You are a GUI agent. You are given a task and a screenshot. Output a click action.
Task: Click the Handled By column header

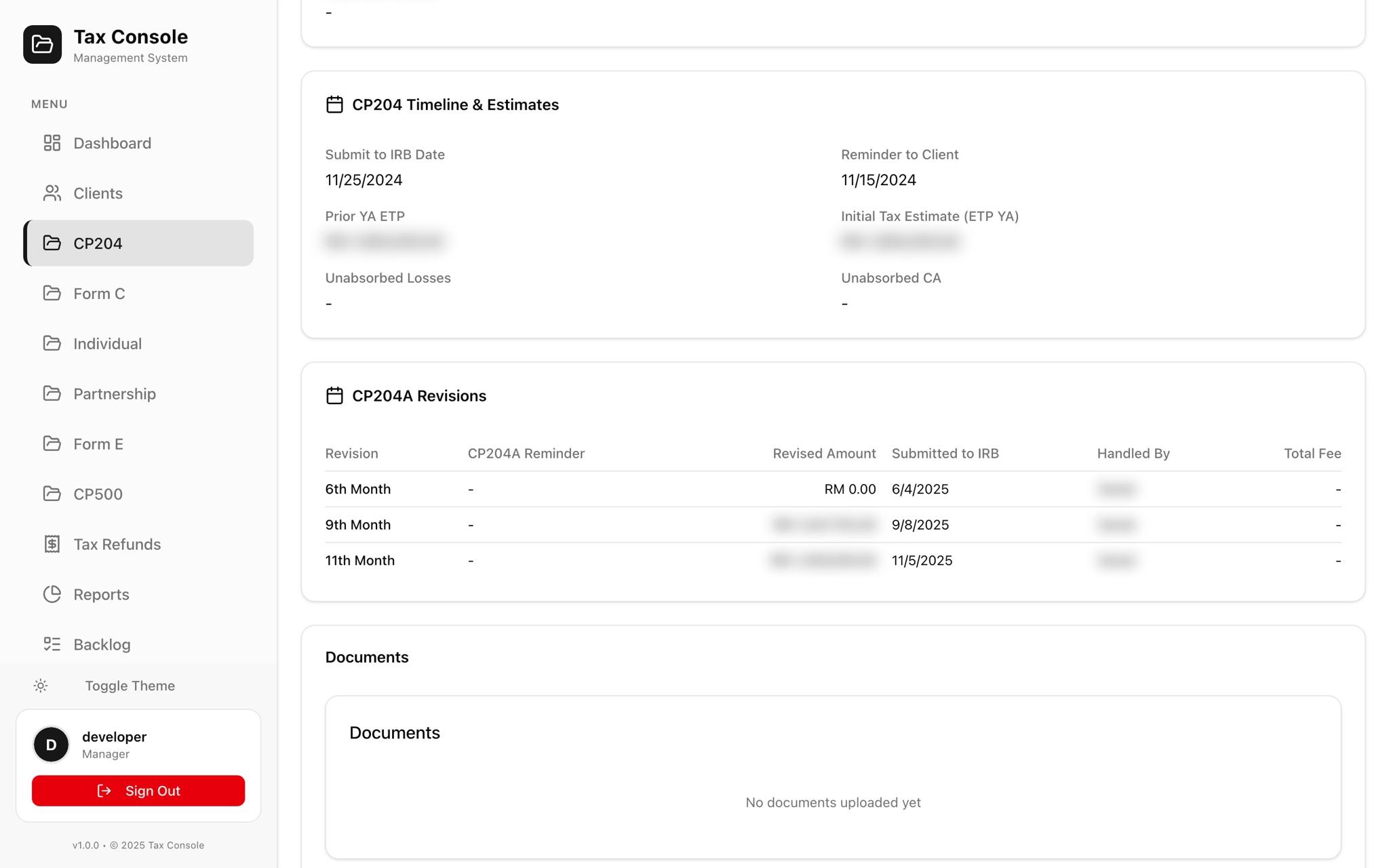pos(1133,454)
